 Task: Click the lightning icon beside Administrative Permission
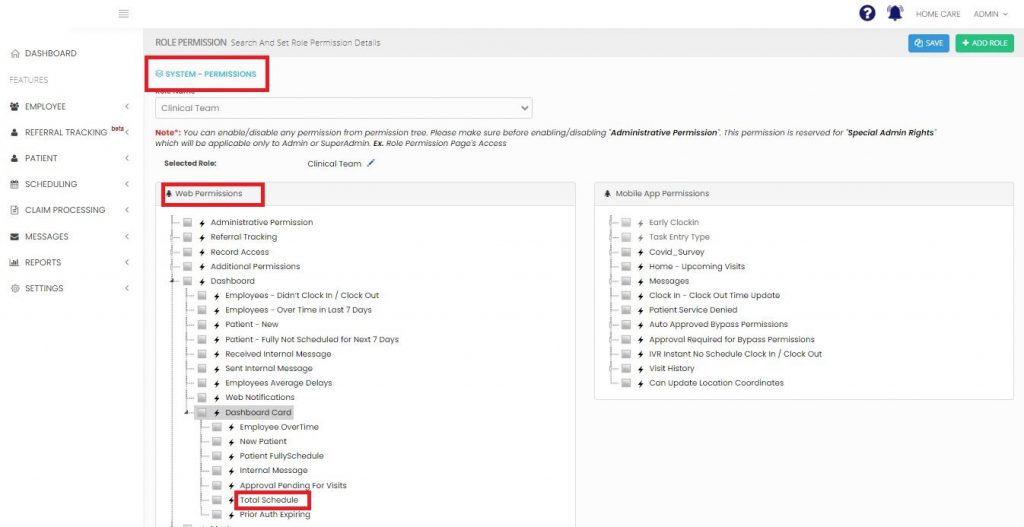[x=202, y=223]
